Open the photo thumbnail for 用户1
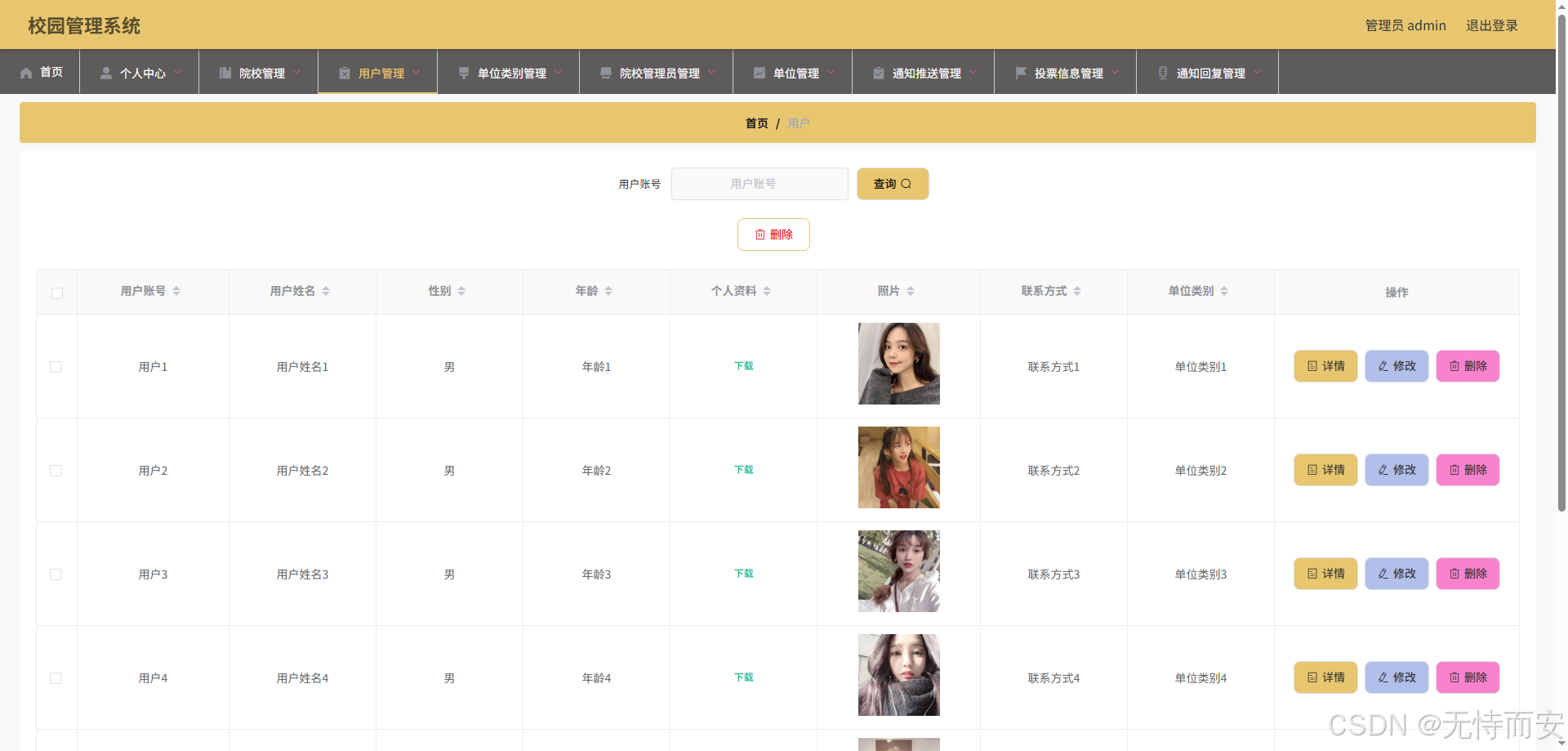The image size is (1568, 751). (x=899, y=364)
